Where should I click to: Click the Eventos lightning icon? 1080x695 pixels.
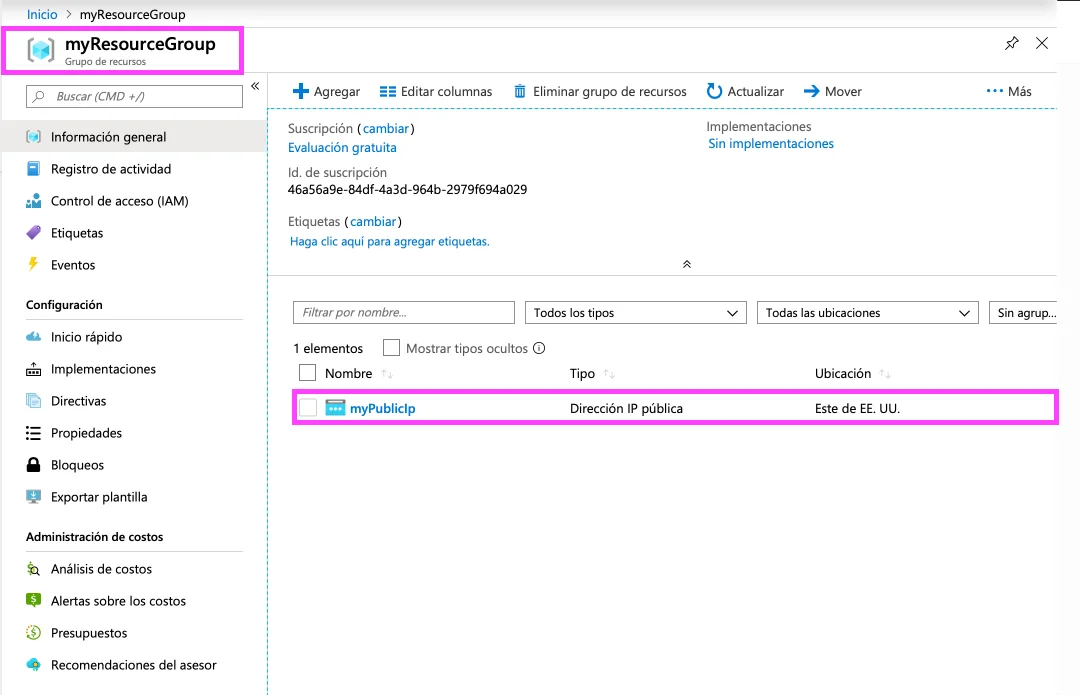point(33,264)
